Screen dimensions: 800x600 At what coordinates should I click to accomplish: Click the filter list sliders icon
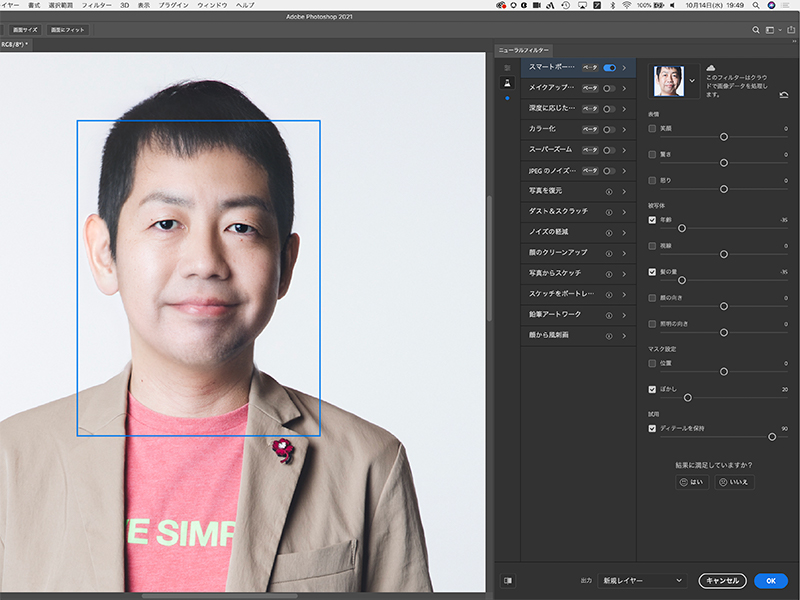[507, 68]
